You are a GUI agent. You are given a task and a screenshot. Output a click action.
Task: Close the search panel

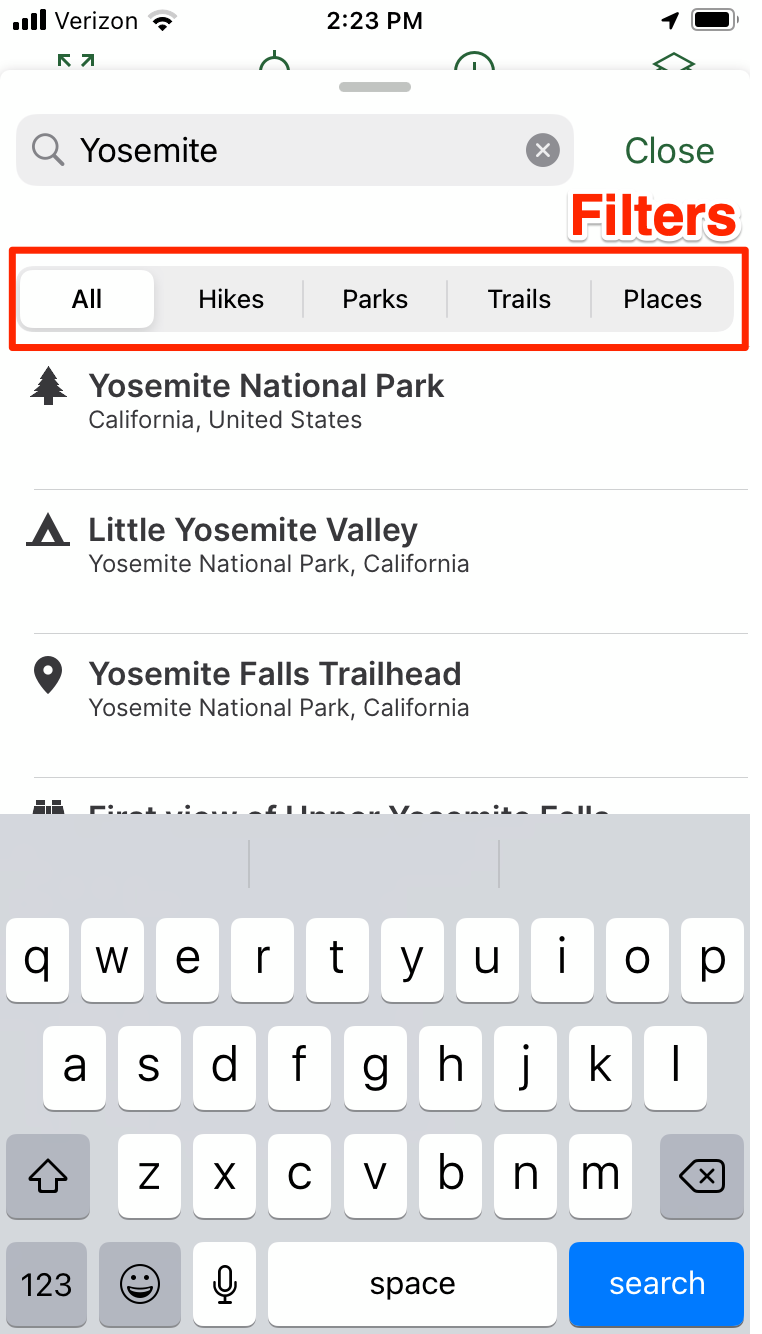[x=669, y=151]
